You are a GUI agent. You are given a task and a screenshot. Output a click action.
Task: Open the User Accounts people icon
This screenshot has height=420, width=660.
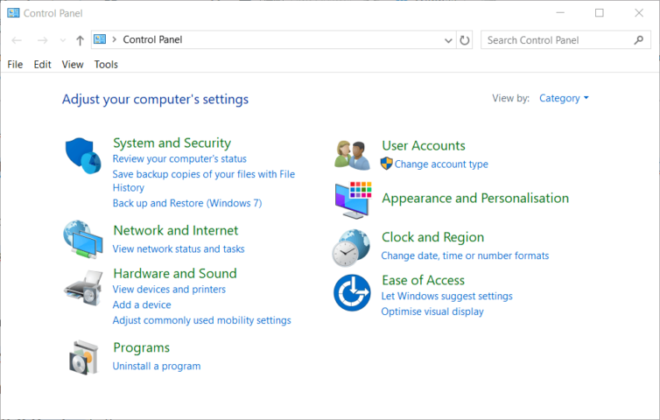(x=352, y=155)
